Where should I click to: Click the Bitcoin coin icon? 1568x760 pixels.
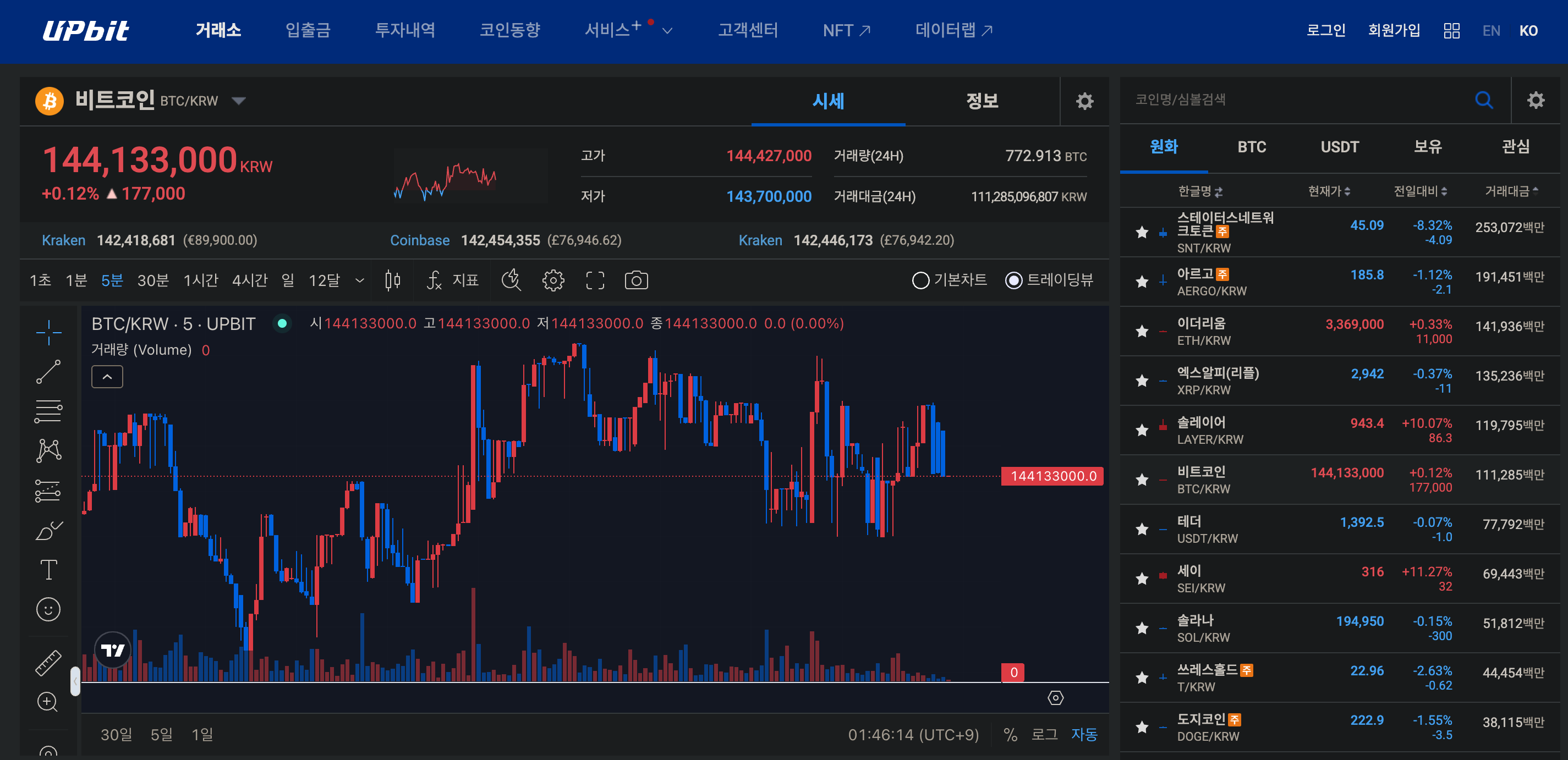click(50, 101)
